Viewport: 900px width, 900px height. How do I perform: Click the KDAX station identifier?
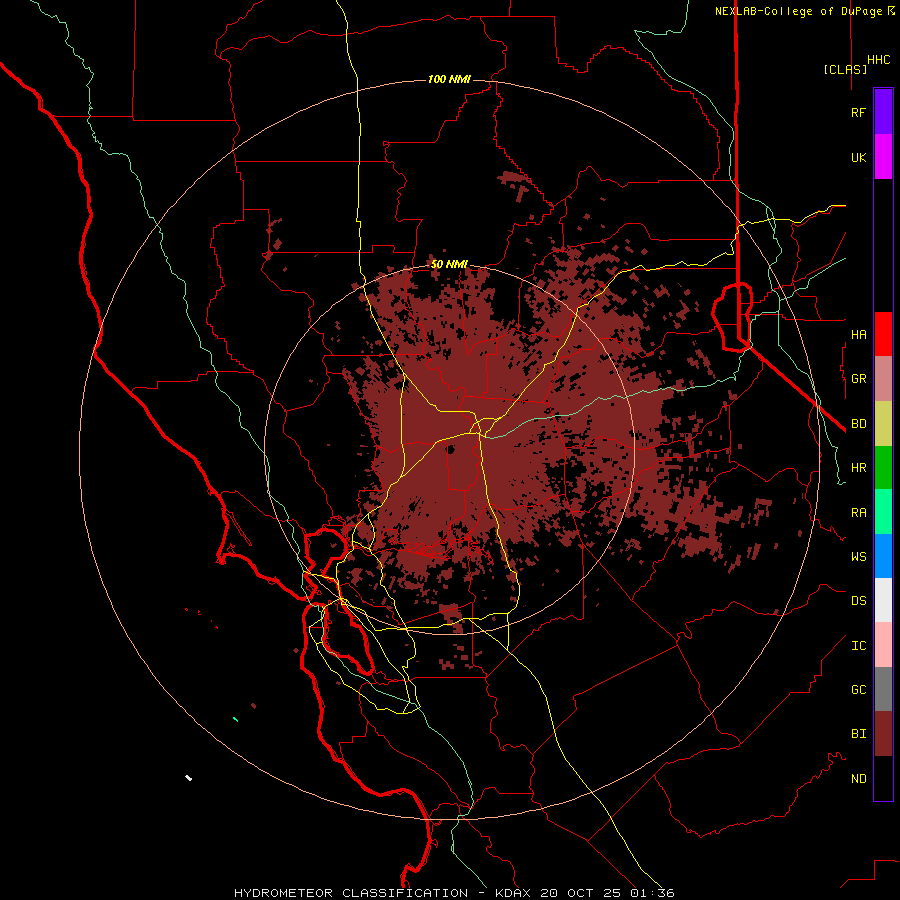(x=513, y=893)
